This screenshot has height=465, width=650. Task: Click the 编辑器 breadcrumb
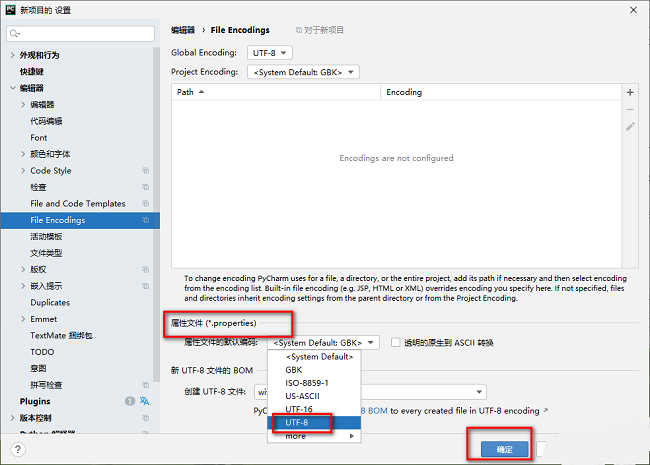[x=183, y=30]
